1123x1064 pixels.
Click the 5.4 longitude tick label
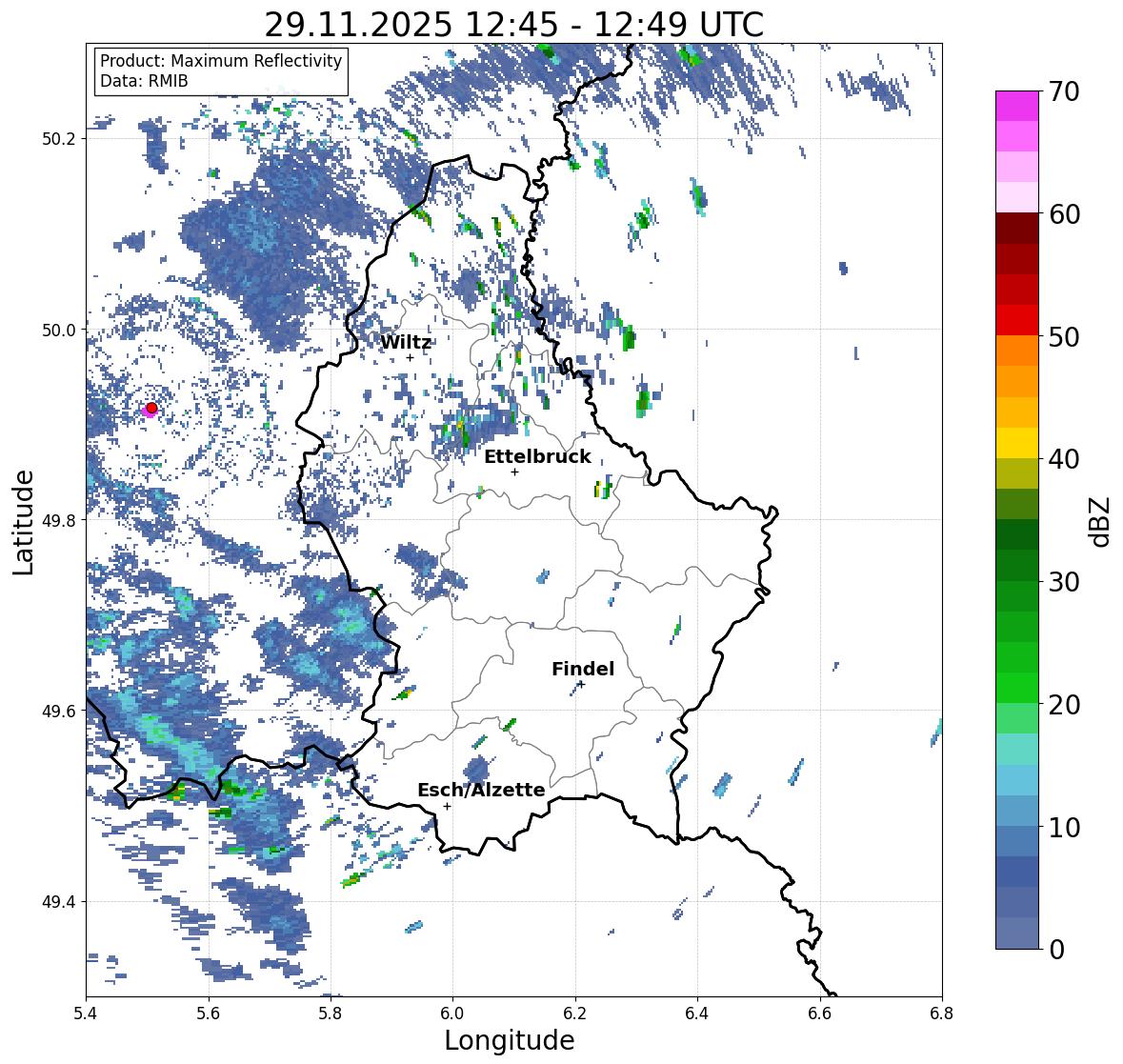(x=85, y=1014)
